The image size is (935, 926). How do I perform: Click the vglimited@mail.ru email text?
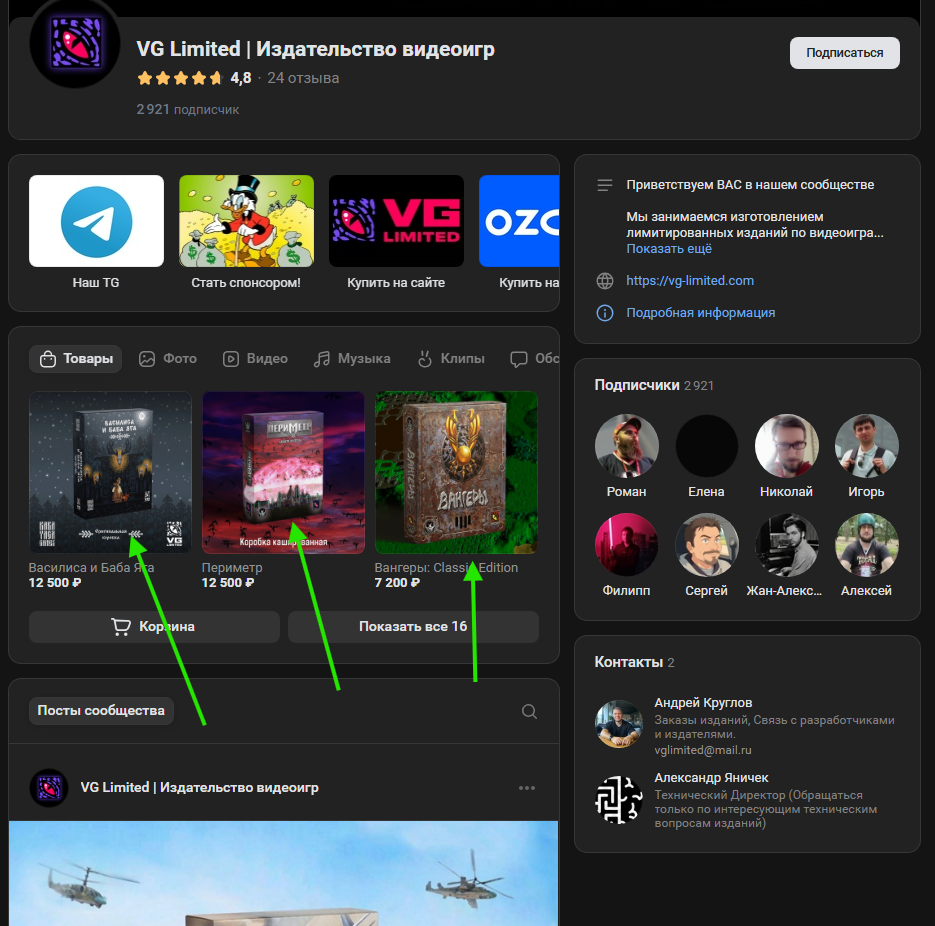point(703,750)
